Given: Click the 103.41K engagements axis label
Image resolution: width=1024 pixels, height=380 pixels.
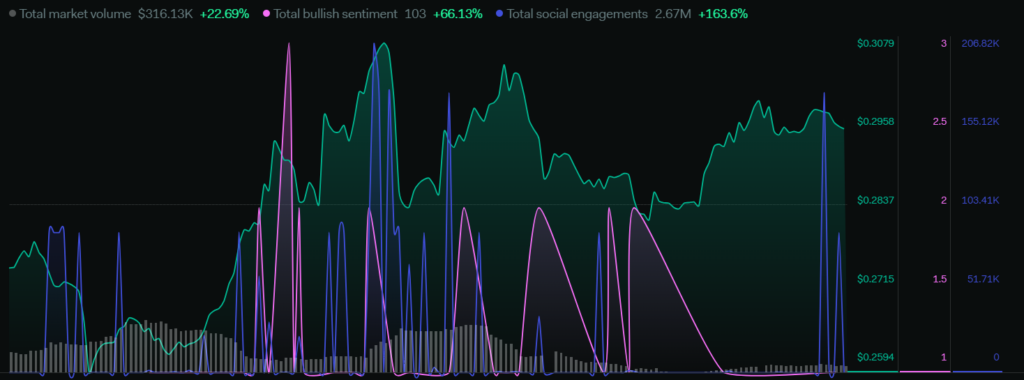Looking at the screenshot, I should point(980,200).
